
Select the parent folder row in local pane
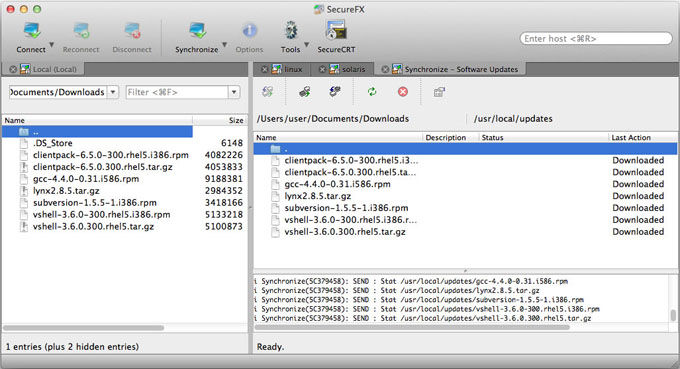(x=98, y=131)
